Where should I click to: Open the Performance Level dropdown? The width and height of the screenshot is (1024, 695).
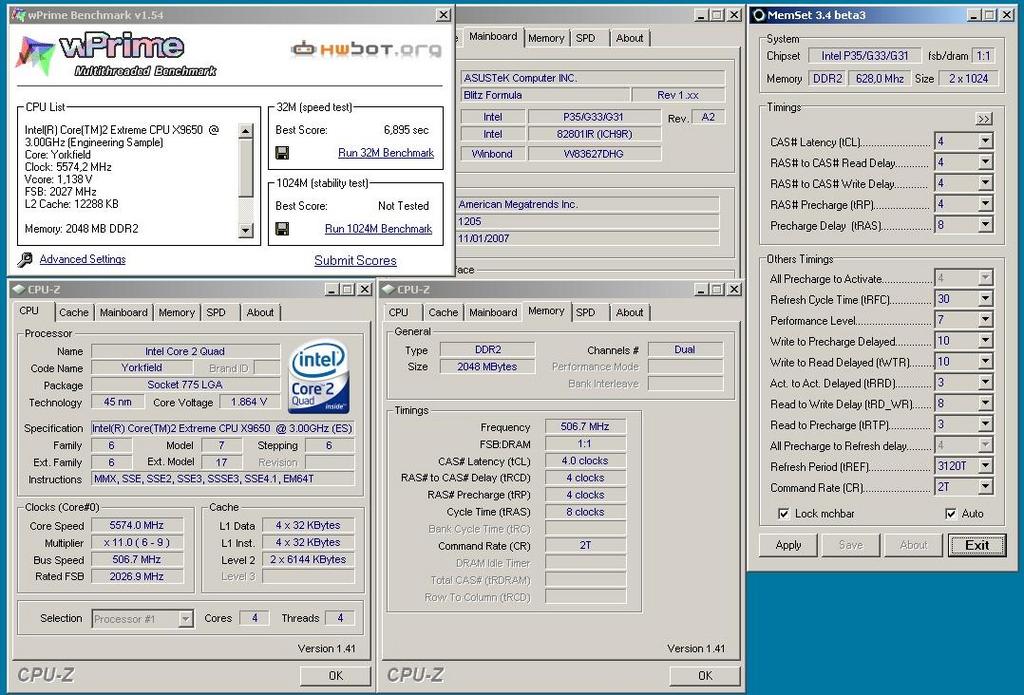click(x=985, y=320)
